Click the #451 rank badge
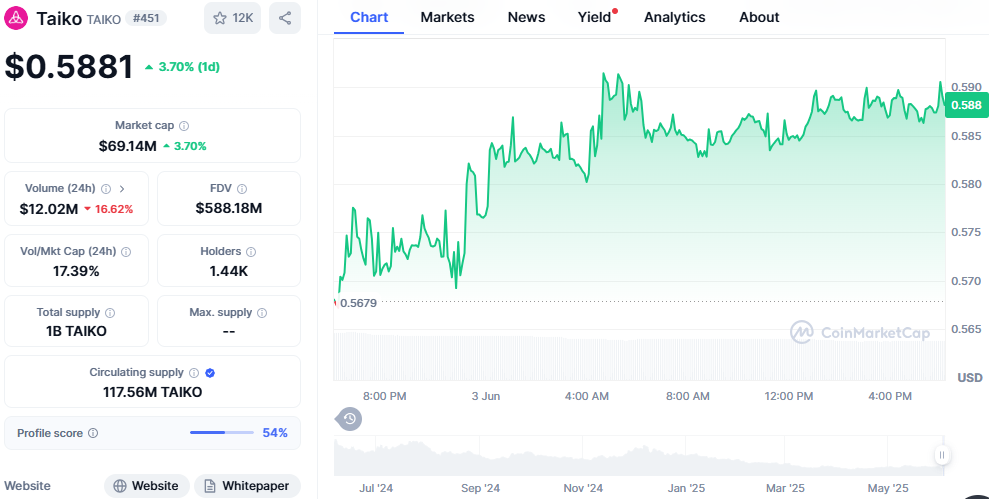This screenshot has height=499, width=989. (x=146, y=18)
